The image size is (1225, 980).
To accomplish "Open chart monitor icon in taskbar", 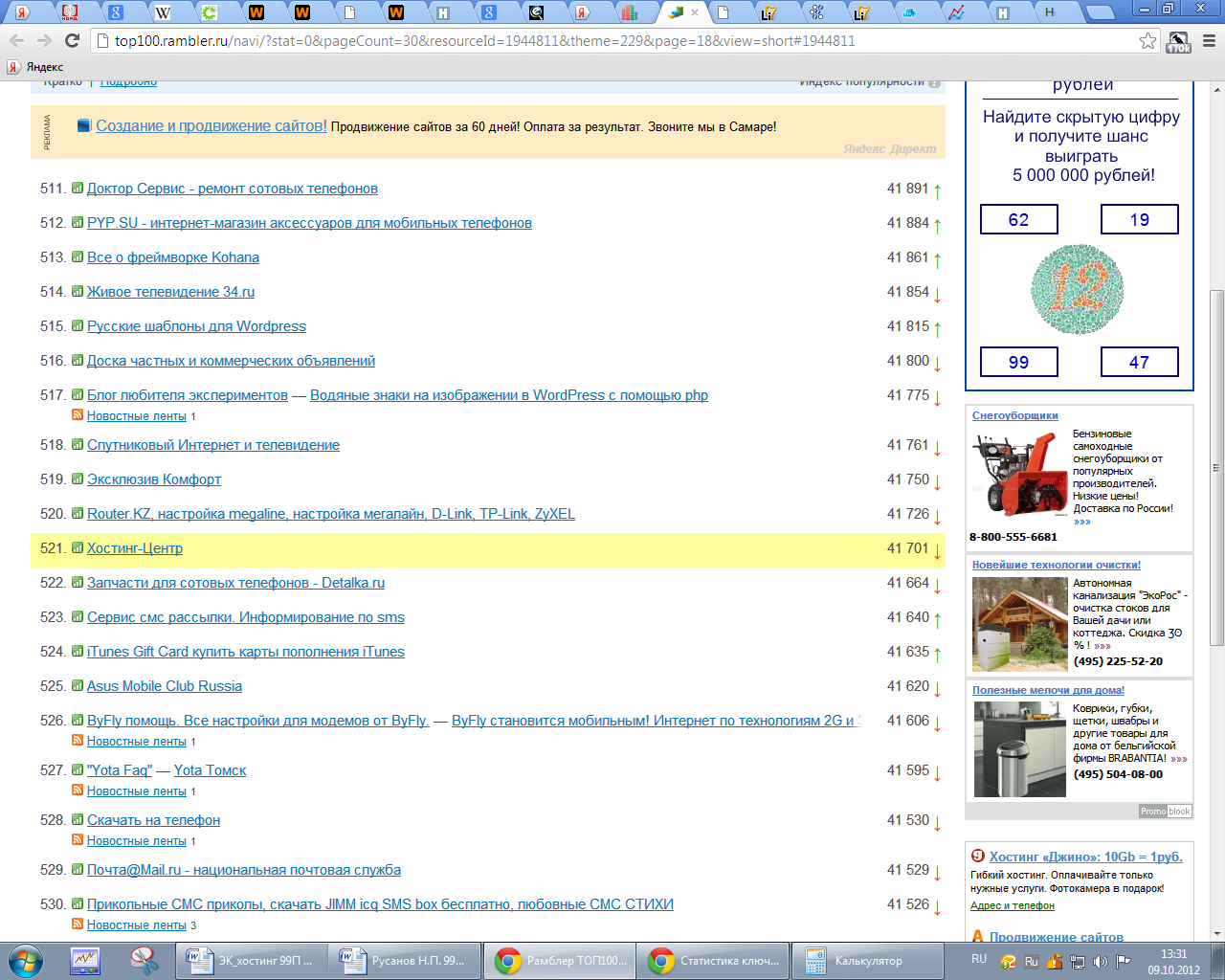I will tap(85, 961).
